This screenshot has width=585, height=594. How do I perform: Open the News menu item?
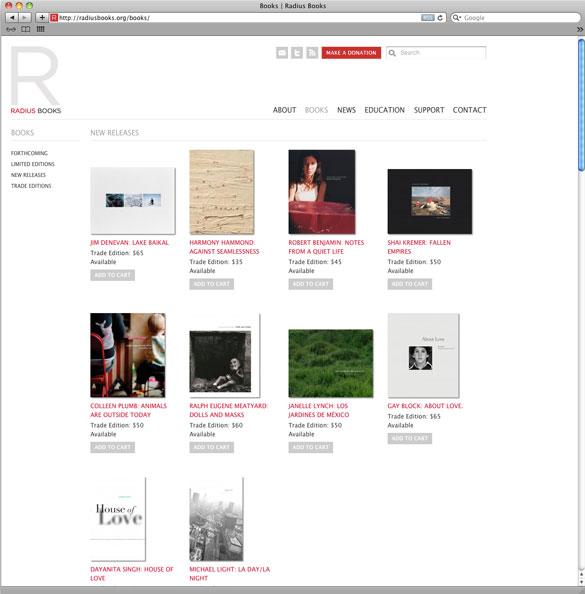(x=346, y=110)
